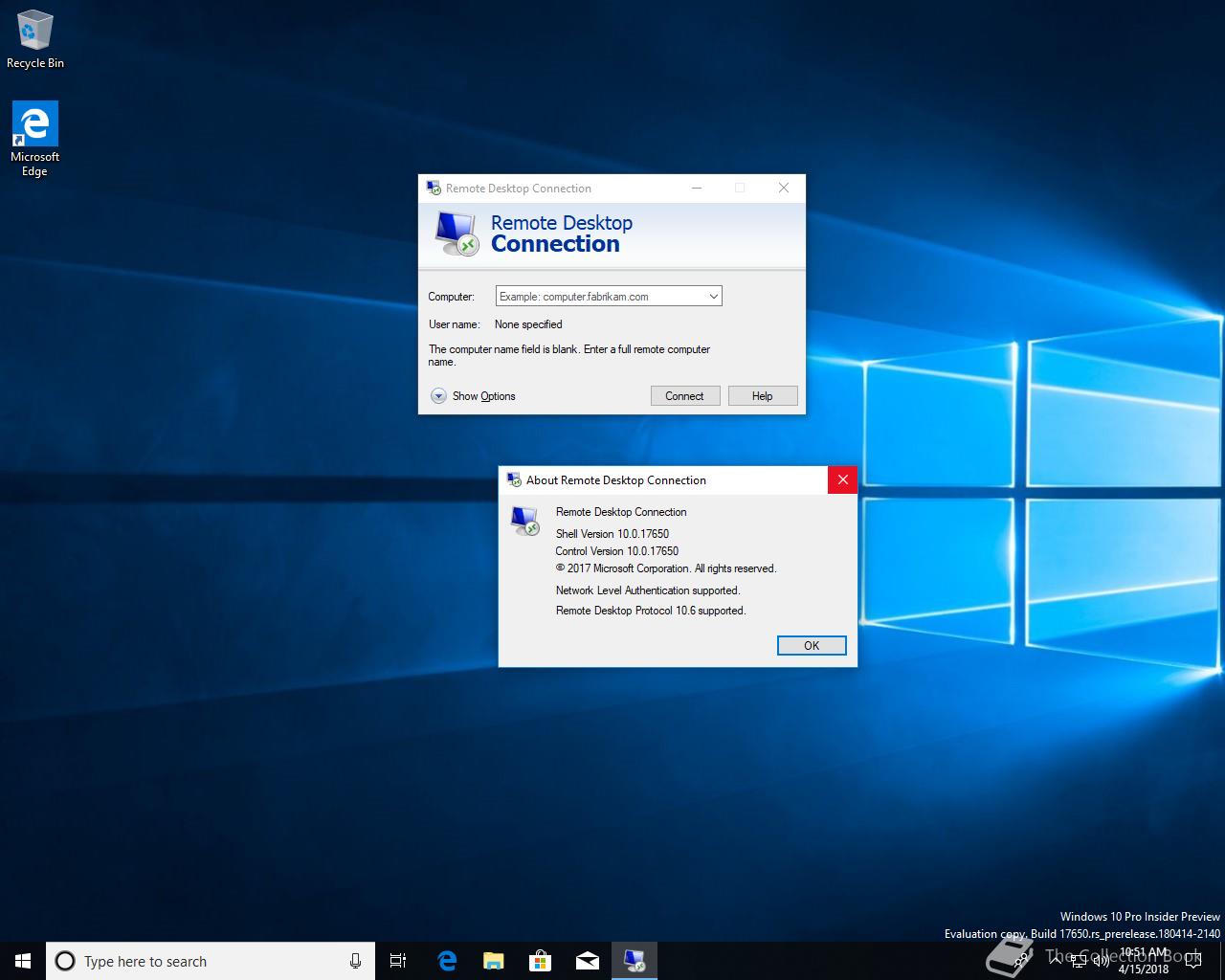The height and width of the screenshot is (980, 1225).
Task: Open the Mail app from the taskbar
Action: 587,961
